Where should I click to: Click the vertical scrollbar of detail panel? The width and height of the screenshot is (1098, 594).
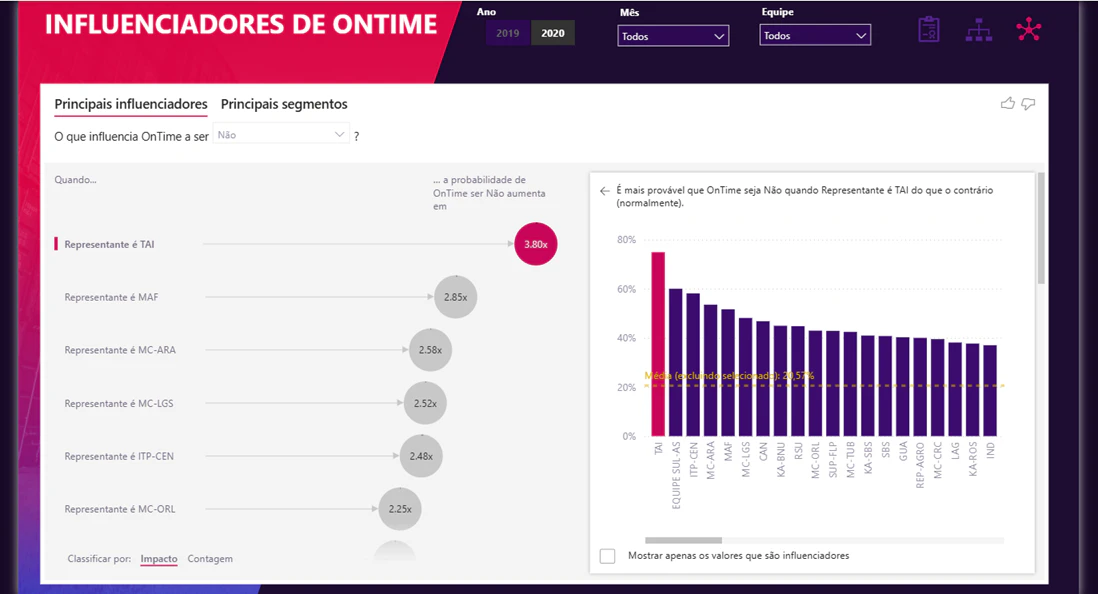point(1041,228)
